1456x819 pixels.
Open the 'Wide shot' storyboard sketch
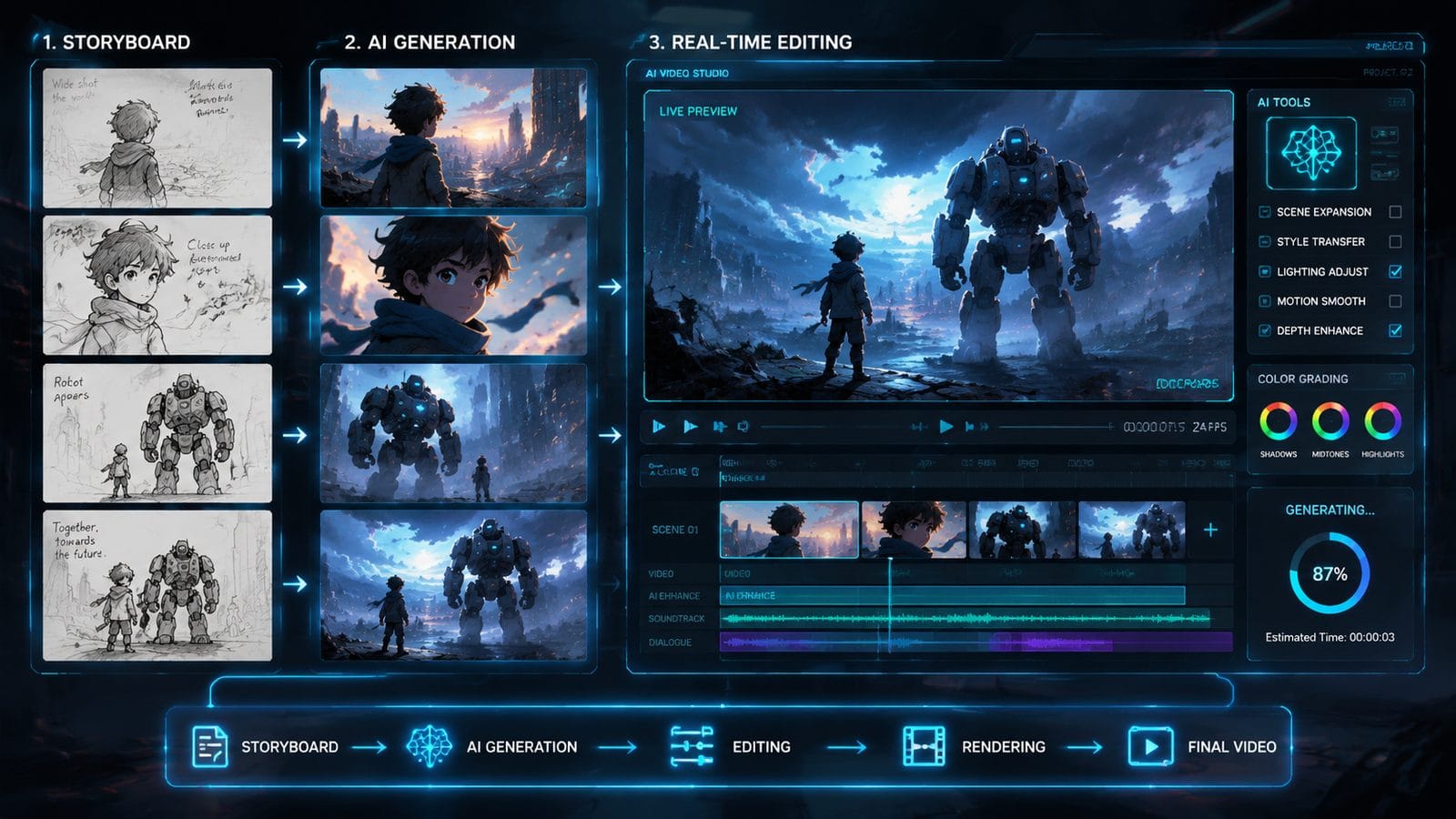(x=157, y=138)
